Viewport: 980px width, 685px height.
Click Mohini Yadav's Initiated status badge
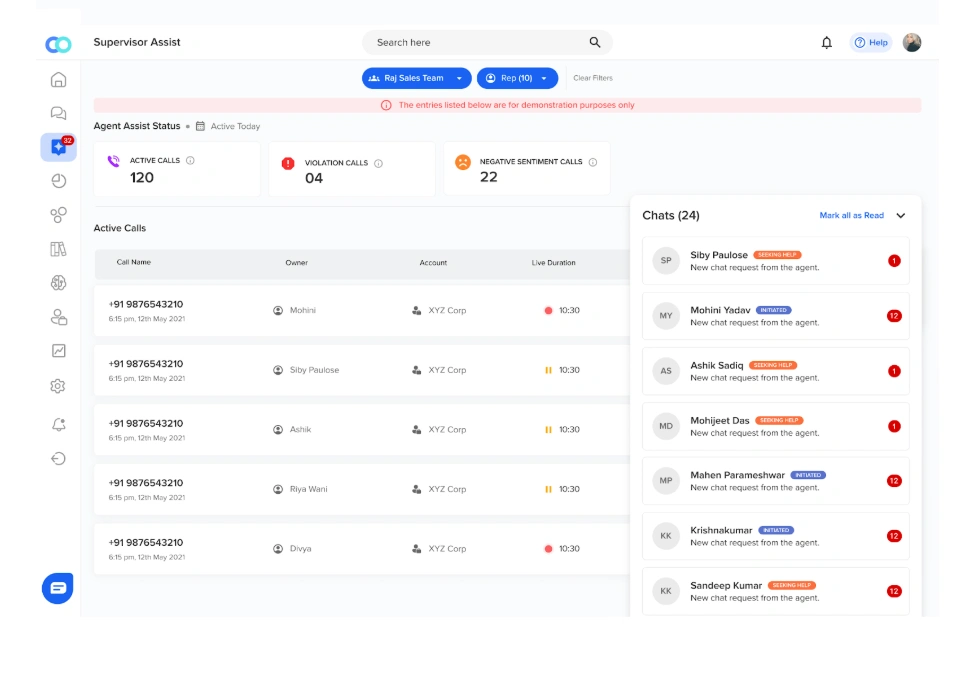[x=774, y=310]
